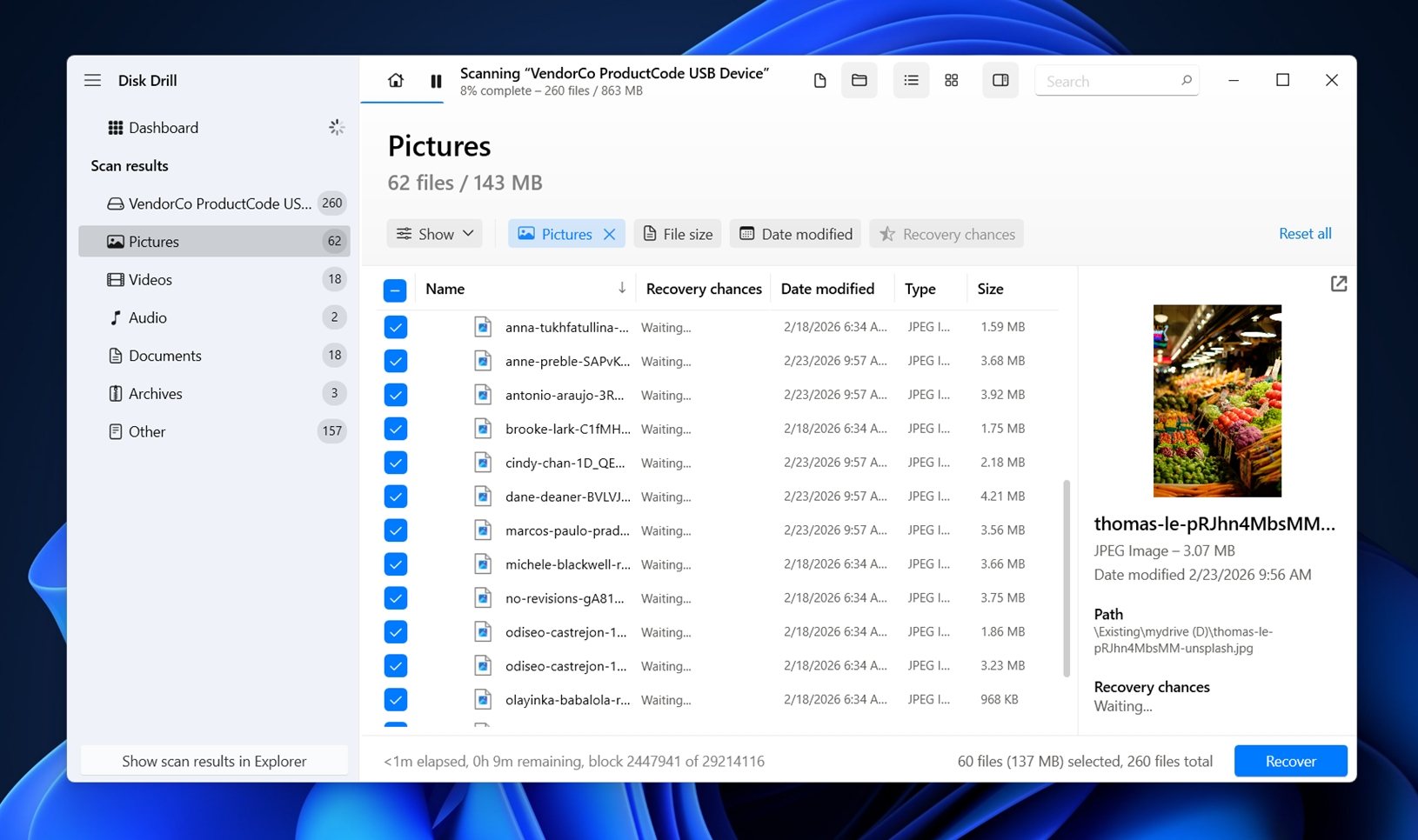The height and width of the screenshot is (840, 1418).
Task: Click the Home icon in the scan toolbar
Action: coord(396,80)
